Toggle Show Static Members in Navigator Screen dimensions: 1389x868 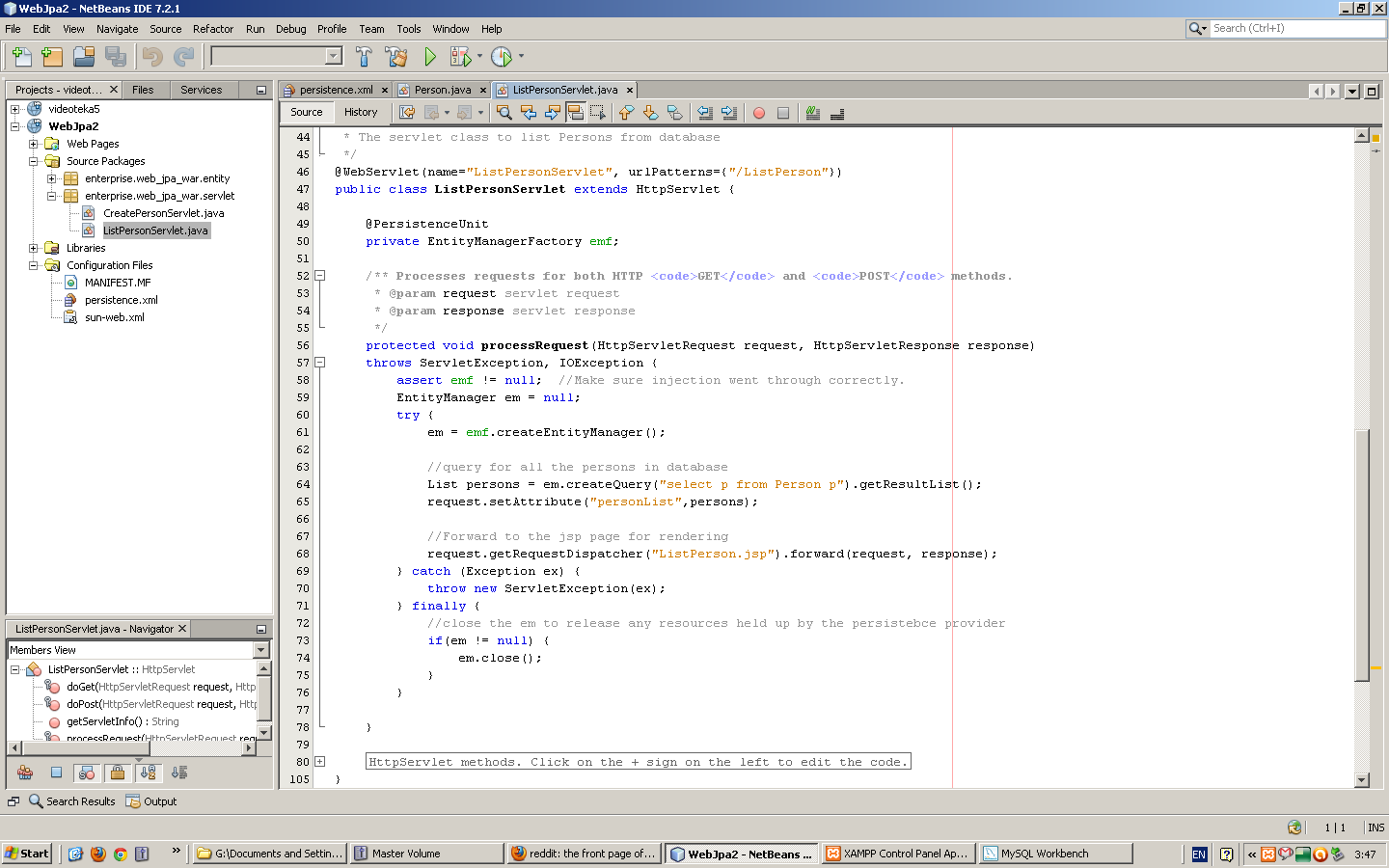click(87, 773)
